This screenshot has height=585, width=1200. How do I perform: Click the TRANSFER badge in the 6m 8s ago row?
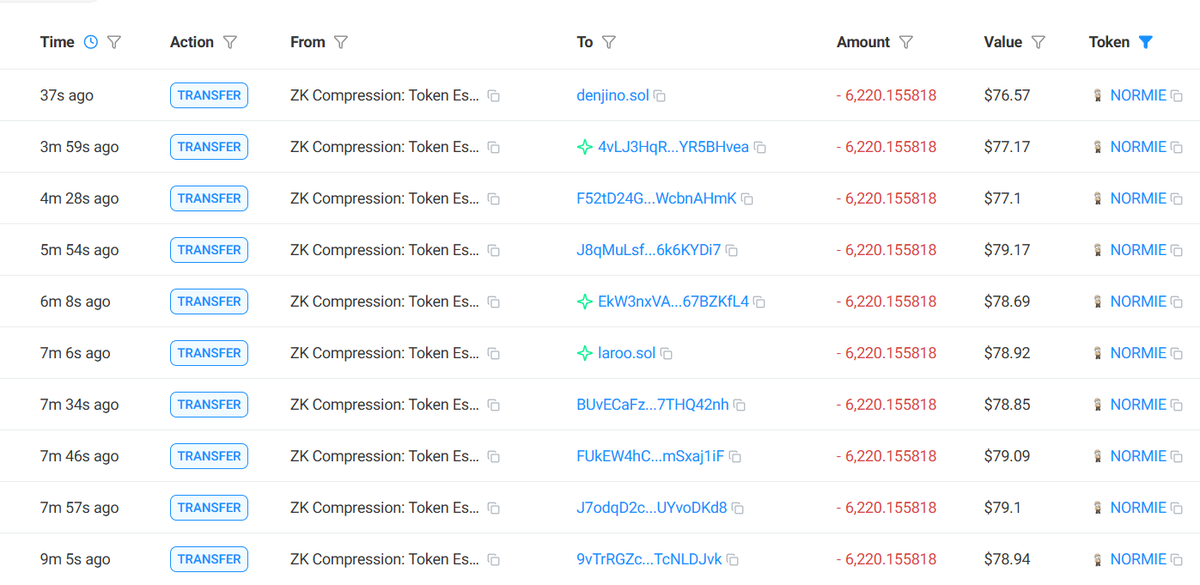click(x=209, y=301)
